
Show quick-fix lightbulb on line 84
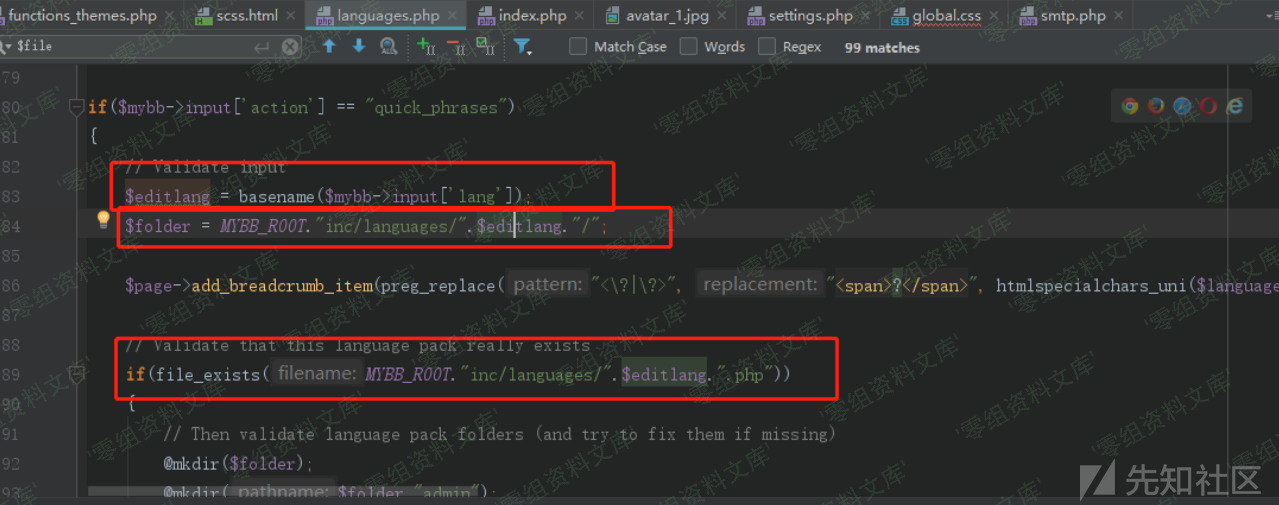coord(103,220)
